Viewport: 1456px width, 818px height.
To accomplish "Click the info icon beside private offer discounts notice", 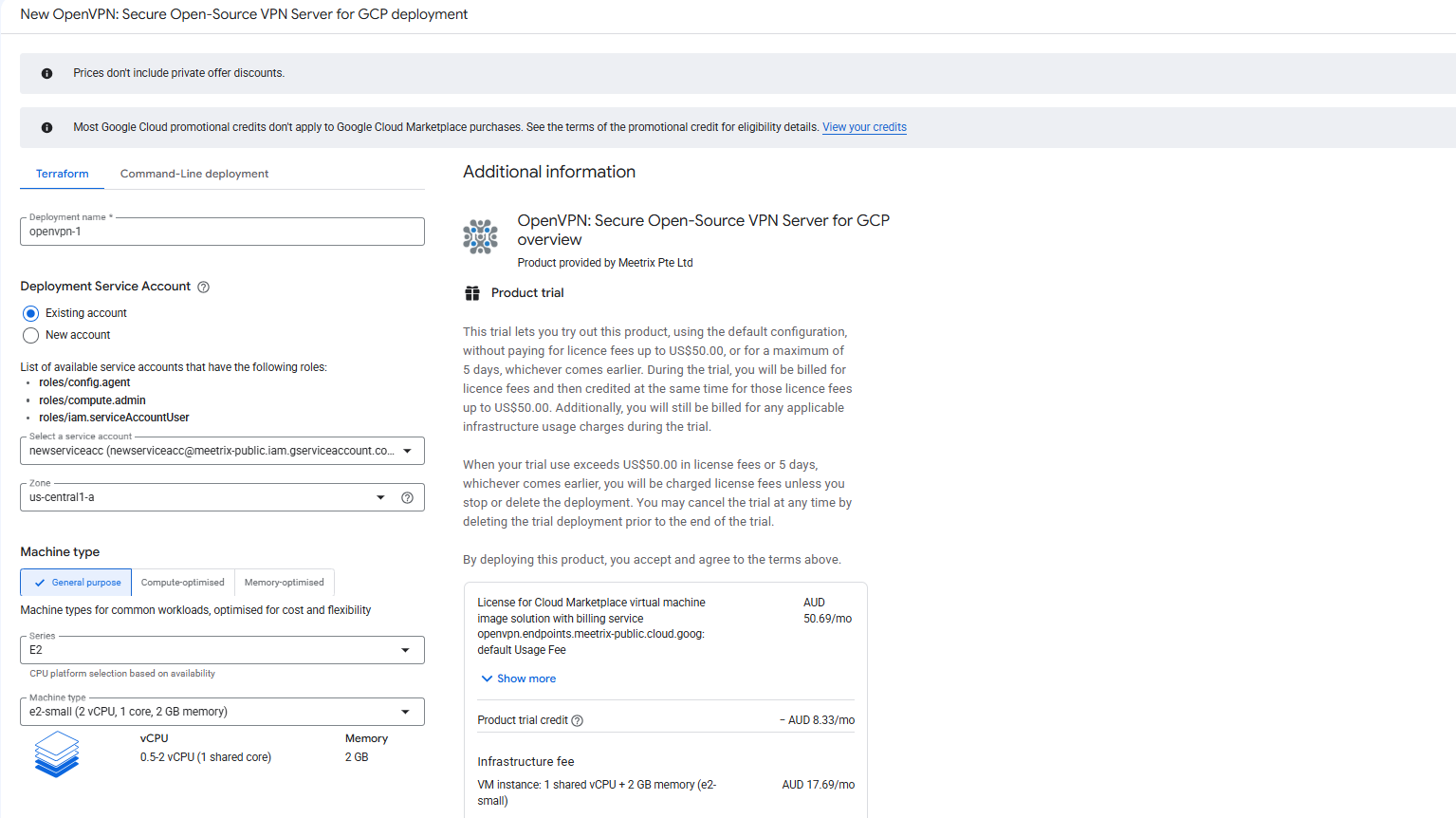I will (46, 73).
